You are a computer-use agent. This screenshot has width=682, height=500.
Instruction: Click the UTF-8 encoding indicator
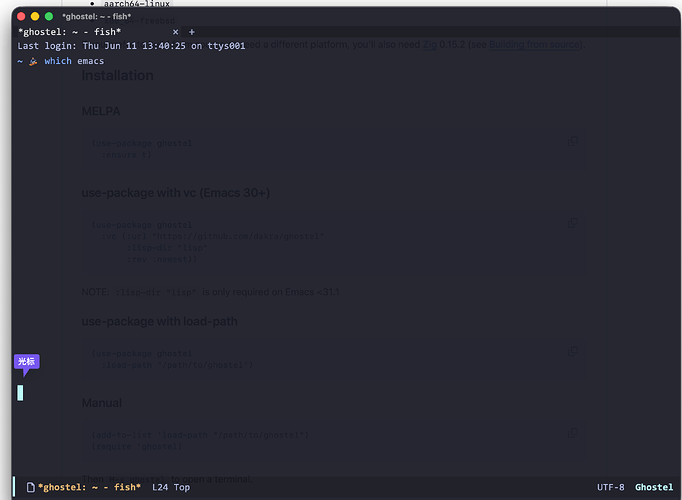coord(610,487)
